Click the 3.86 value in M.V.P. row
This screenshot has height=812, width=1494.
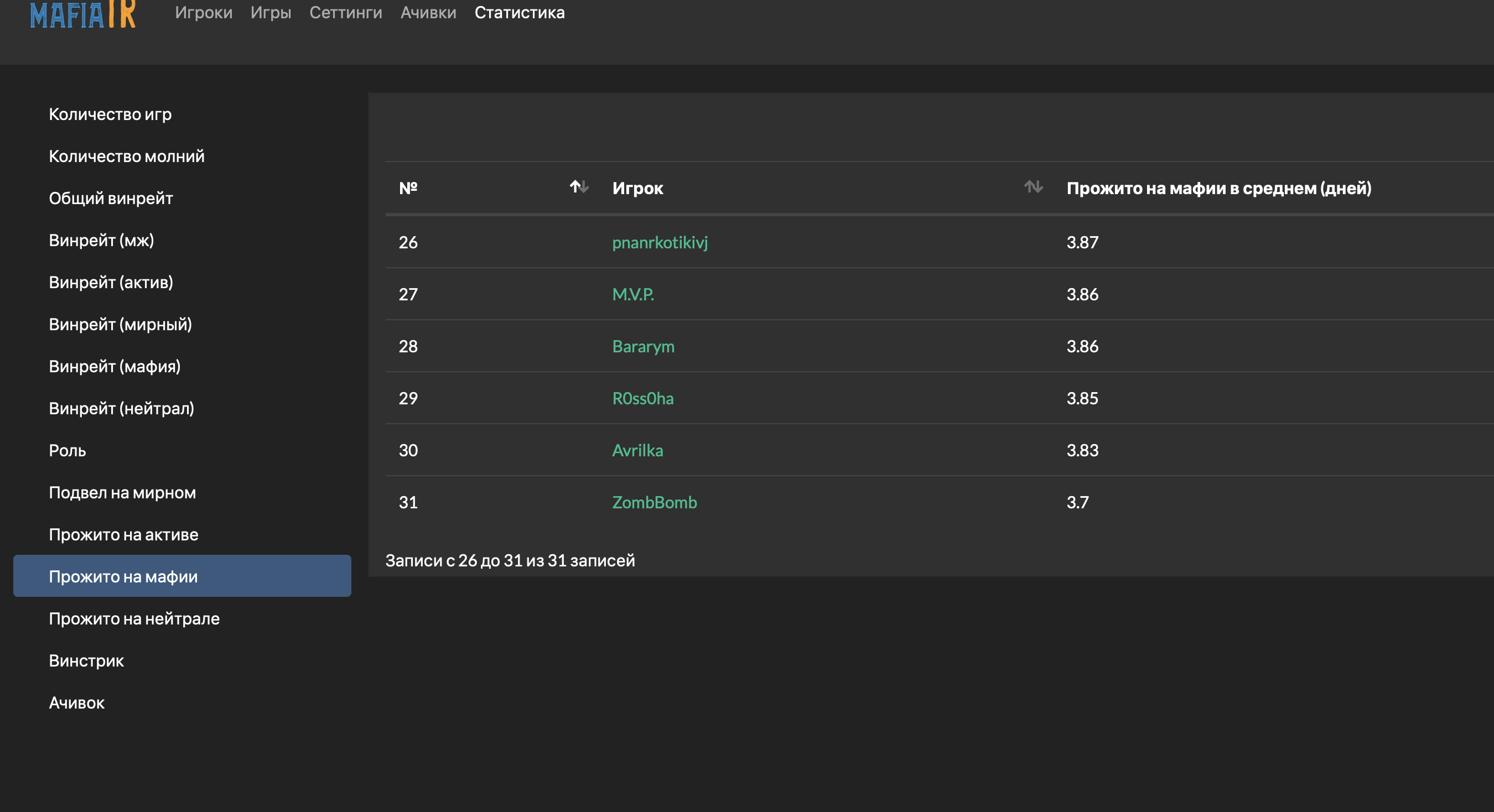[x=1082, y=294]
